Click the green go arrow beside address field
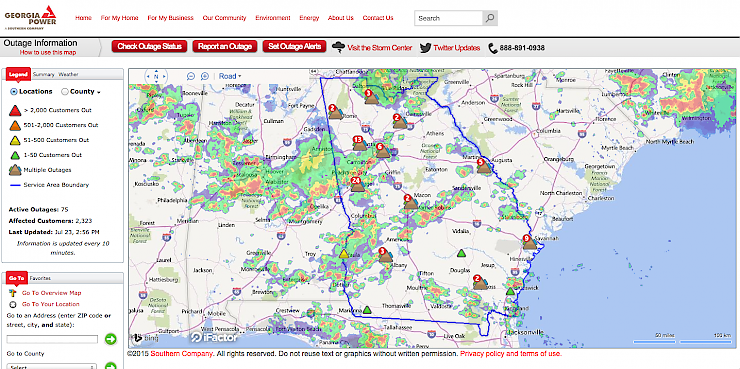 click(x=110, y=339)
